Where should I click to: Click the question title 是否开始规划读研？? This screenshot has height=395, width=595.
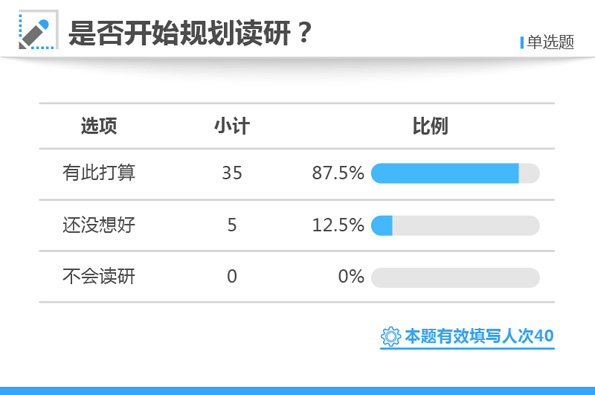pyautogui.click(x=190, y=33)
